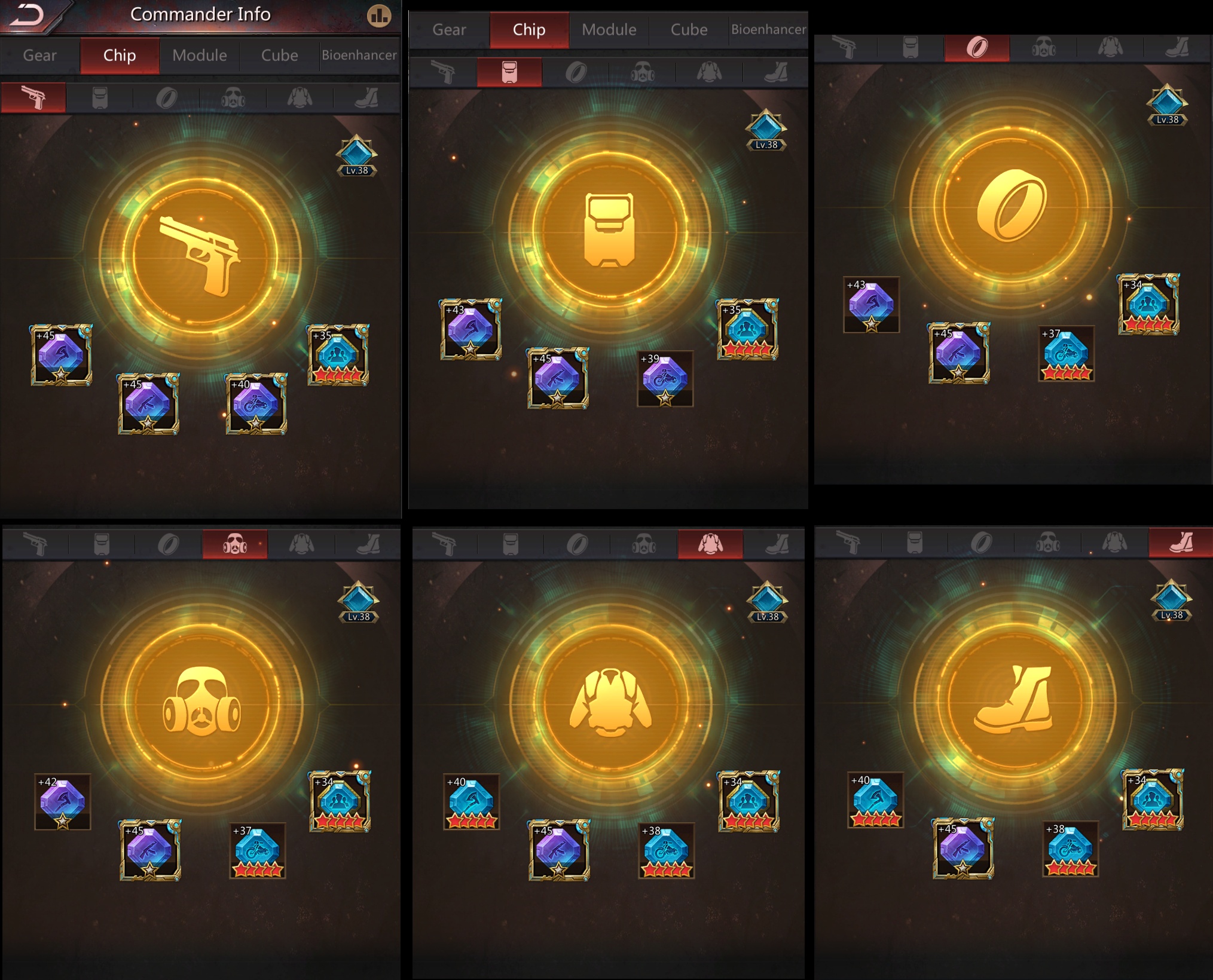The height and width of the screenshot is (980, 1213).
Task: Select the +43 purple chip in ring panel
Action: tap(871, 305)
